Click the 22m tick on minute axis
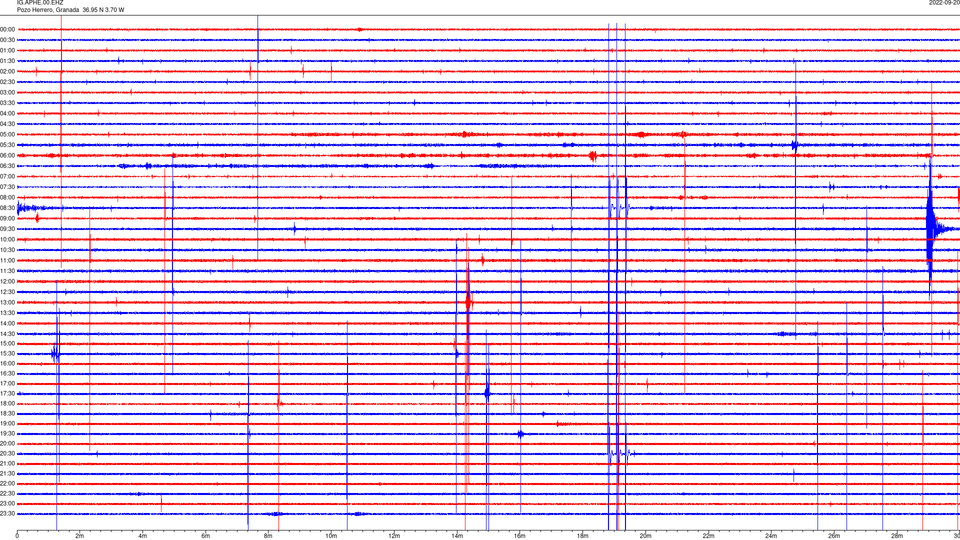The width and height of the screenshot is (960, 540). 708,536
